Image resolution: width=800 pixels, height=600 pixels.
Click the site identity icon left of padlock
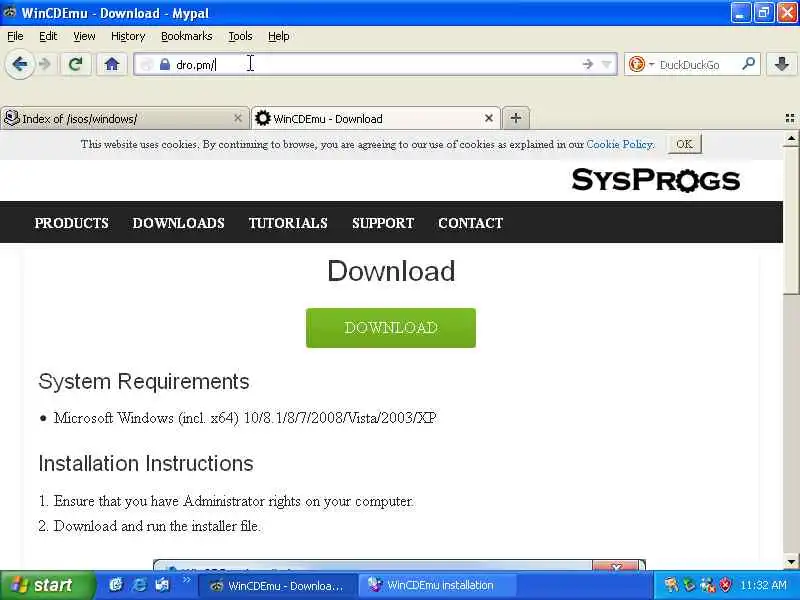(146, 64)
